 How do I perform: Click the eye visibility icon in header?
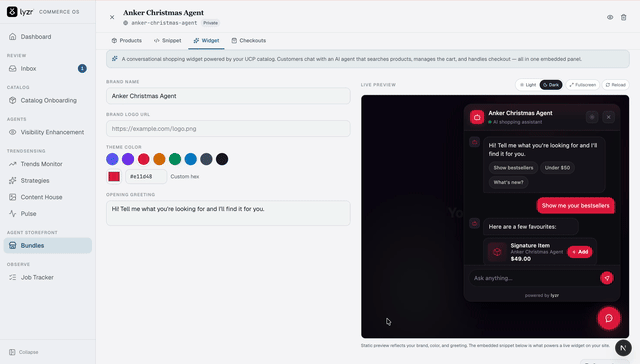(x=610, y=17)
